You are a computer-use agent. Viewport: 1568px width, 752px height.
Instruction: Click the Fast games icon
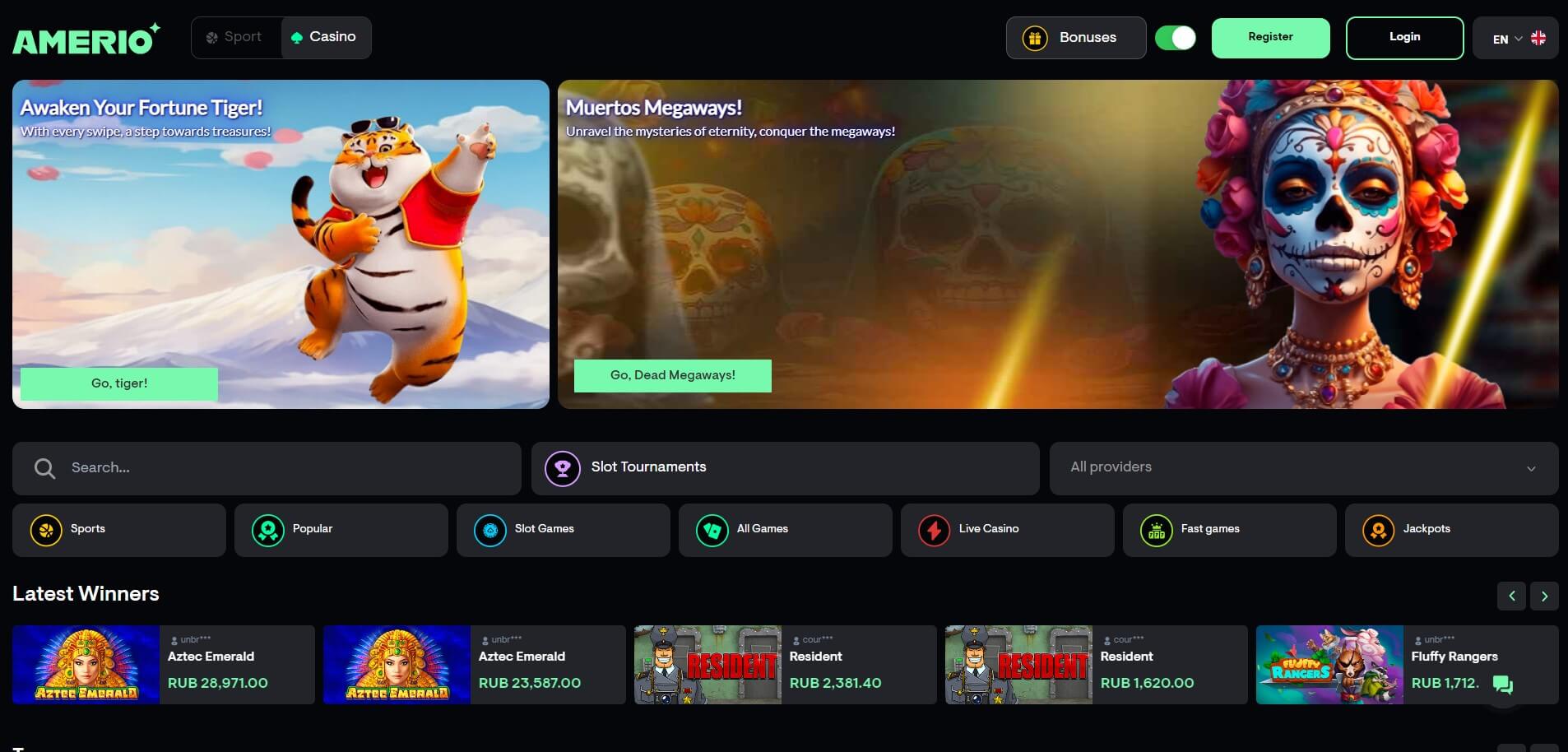pyautogui.click(x=1157, y=531)
